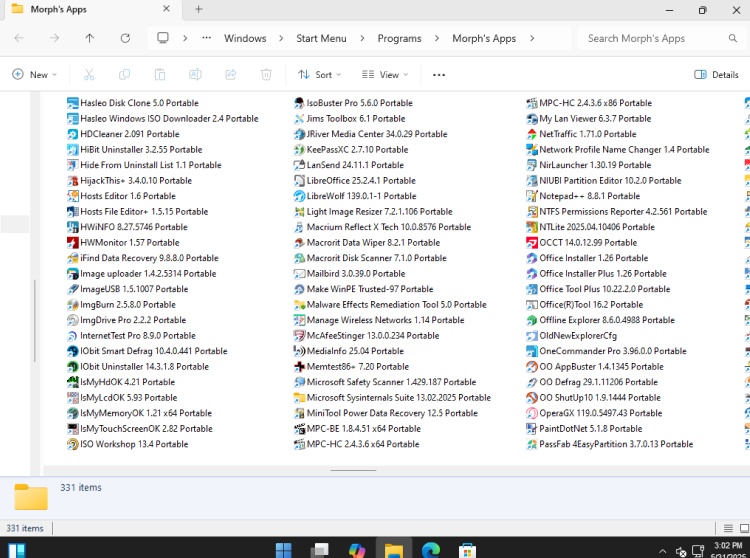Click the Hasleo Disk Clone 5.0 icon
This screenshot has height=558, width=750.
[73, 103]
